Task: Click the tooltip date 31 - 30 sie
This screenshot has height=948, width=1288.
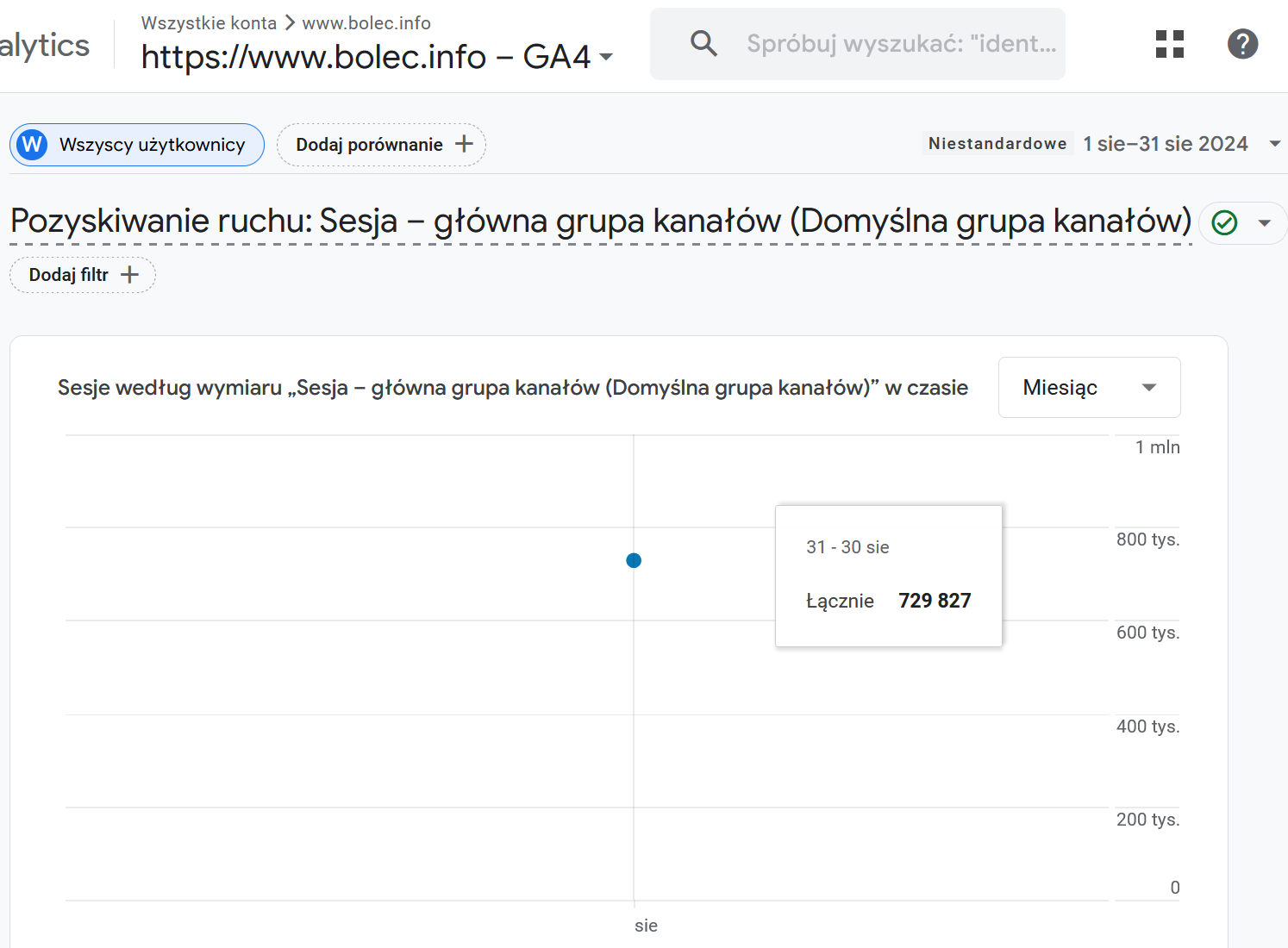Action: [847, 547]
